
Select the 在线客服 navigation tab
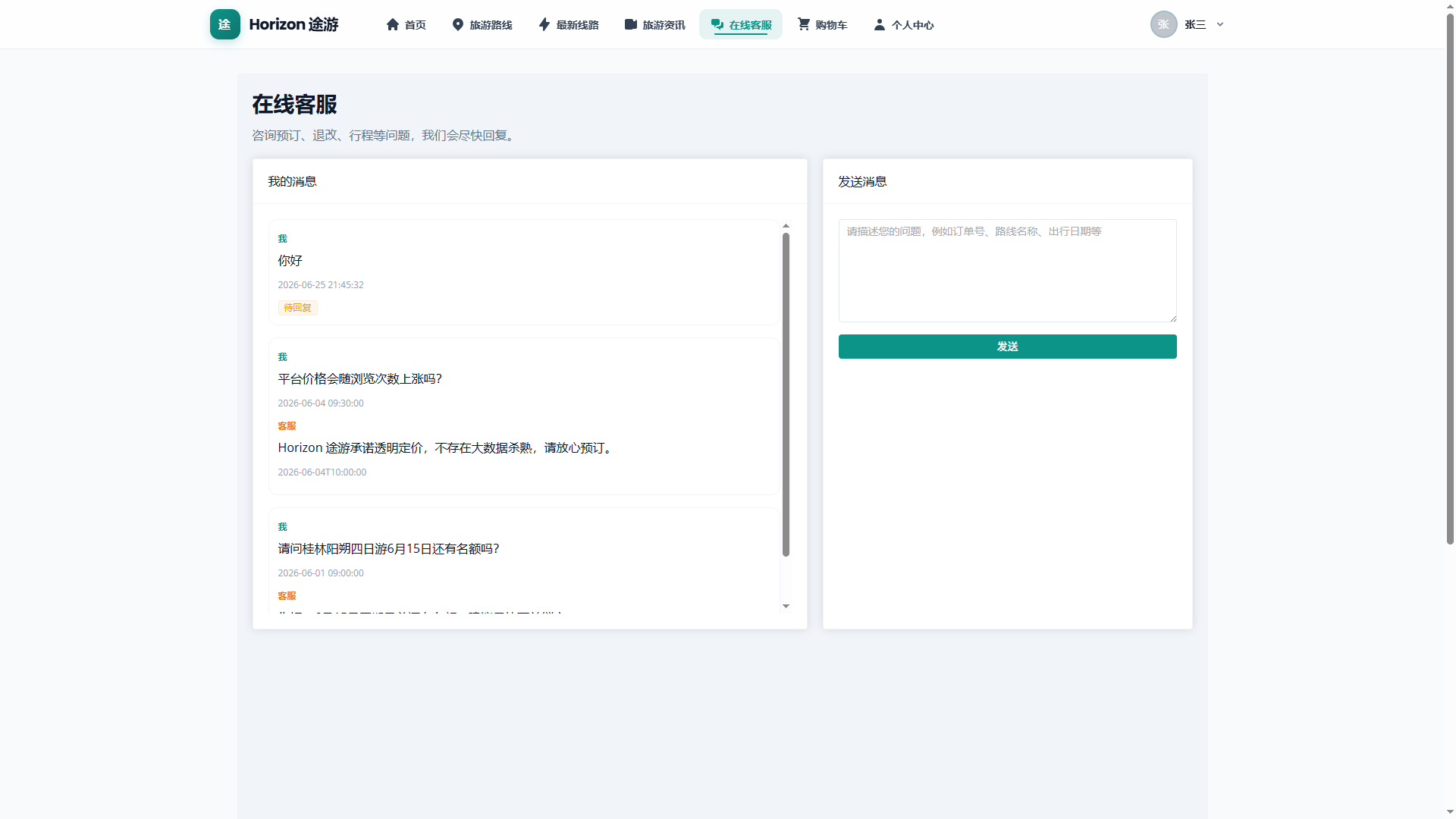(741, 24)
